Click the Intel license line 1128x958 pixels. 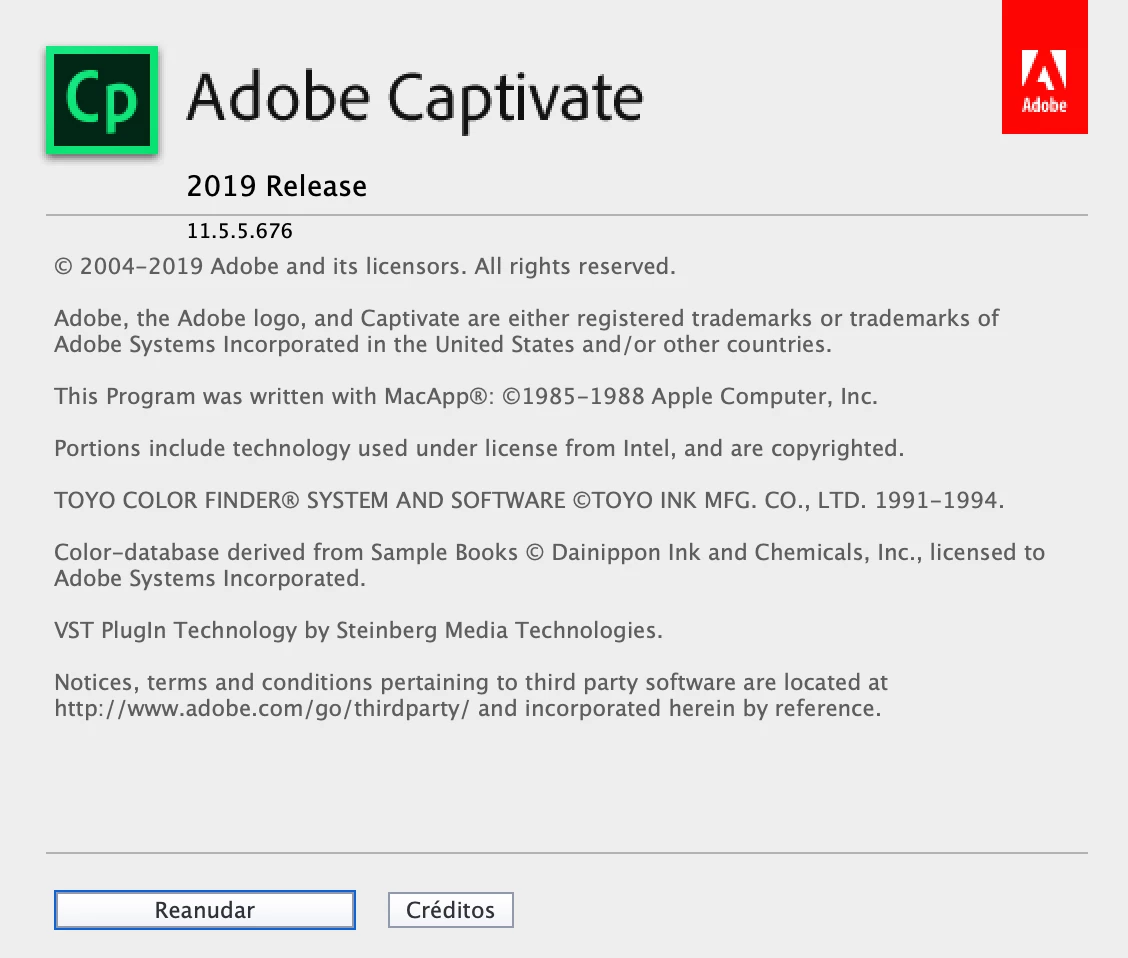479,448
